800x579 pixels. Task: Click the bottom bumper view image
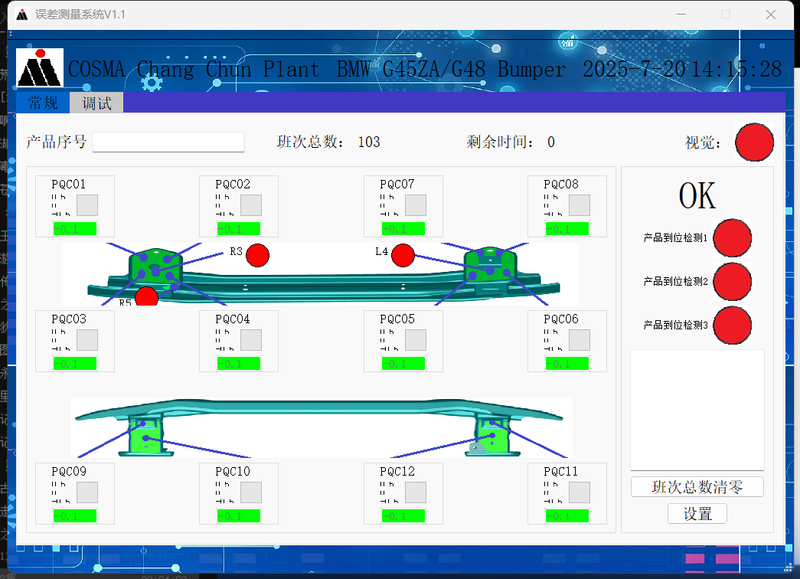[321, 428]
